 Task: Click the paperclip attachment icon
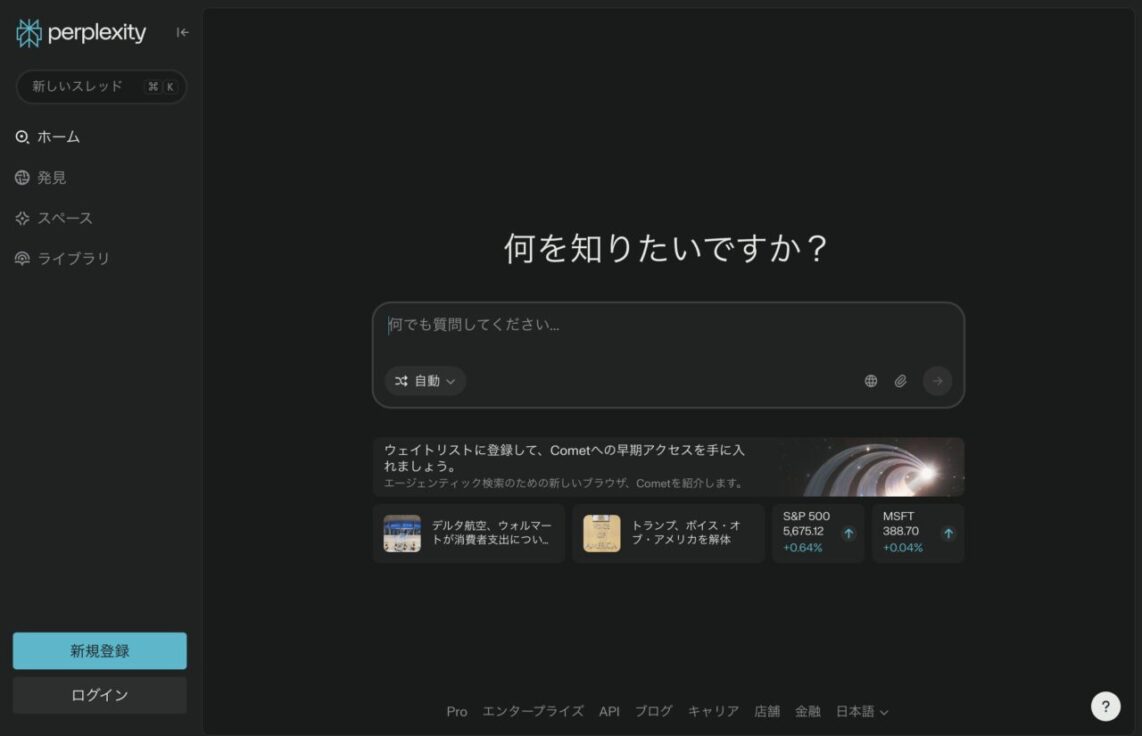click(900, 381)
